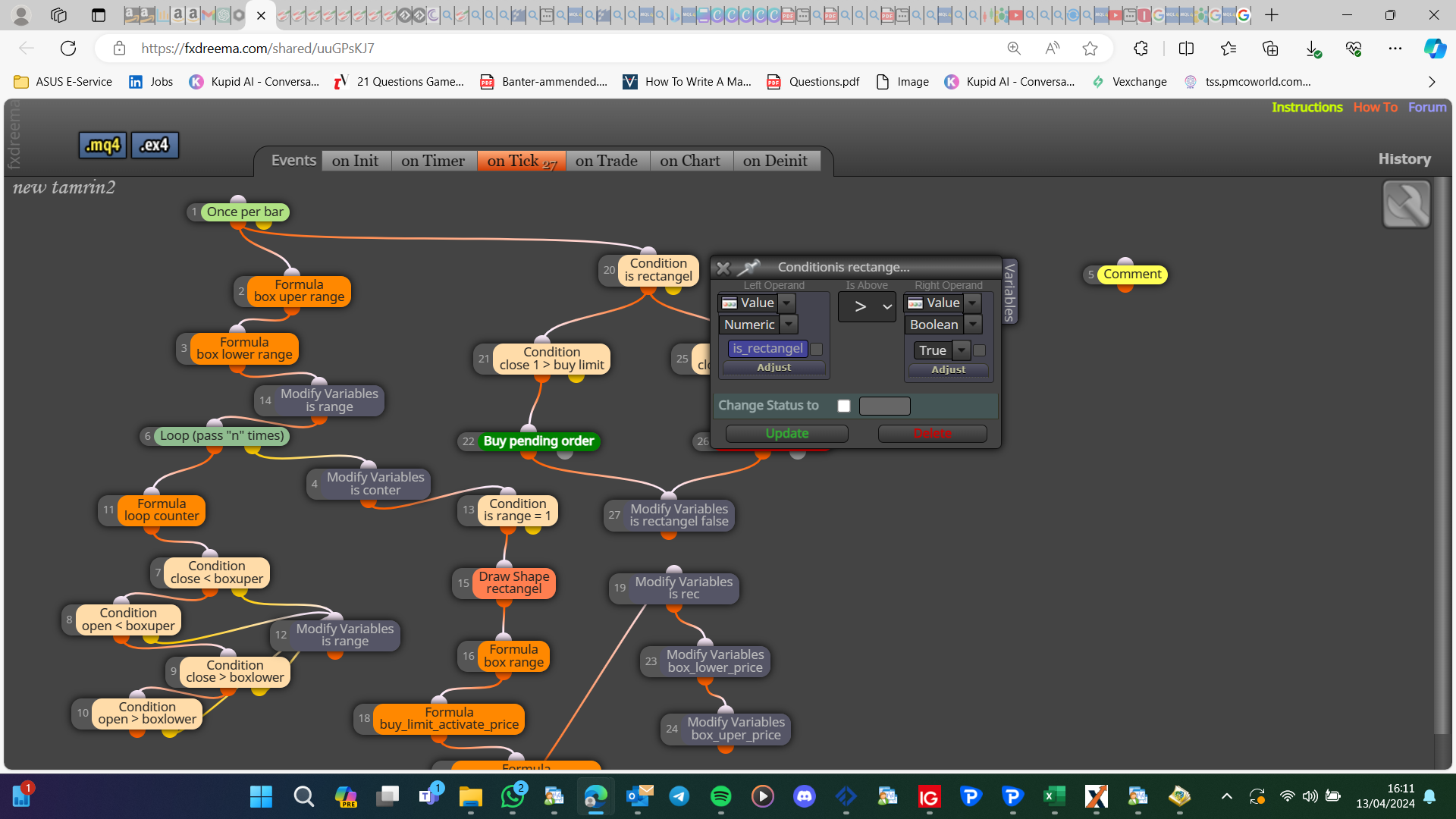Click the gray status color swatch
This screenshot has width=1456, height=819.
pos(884,406)
